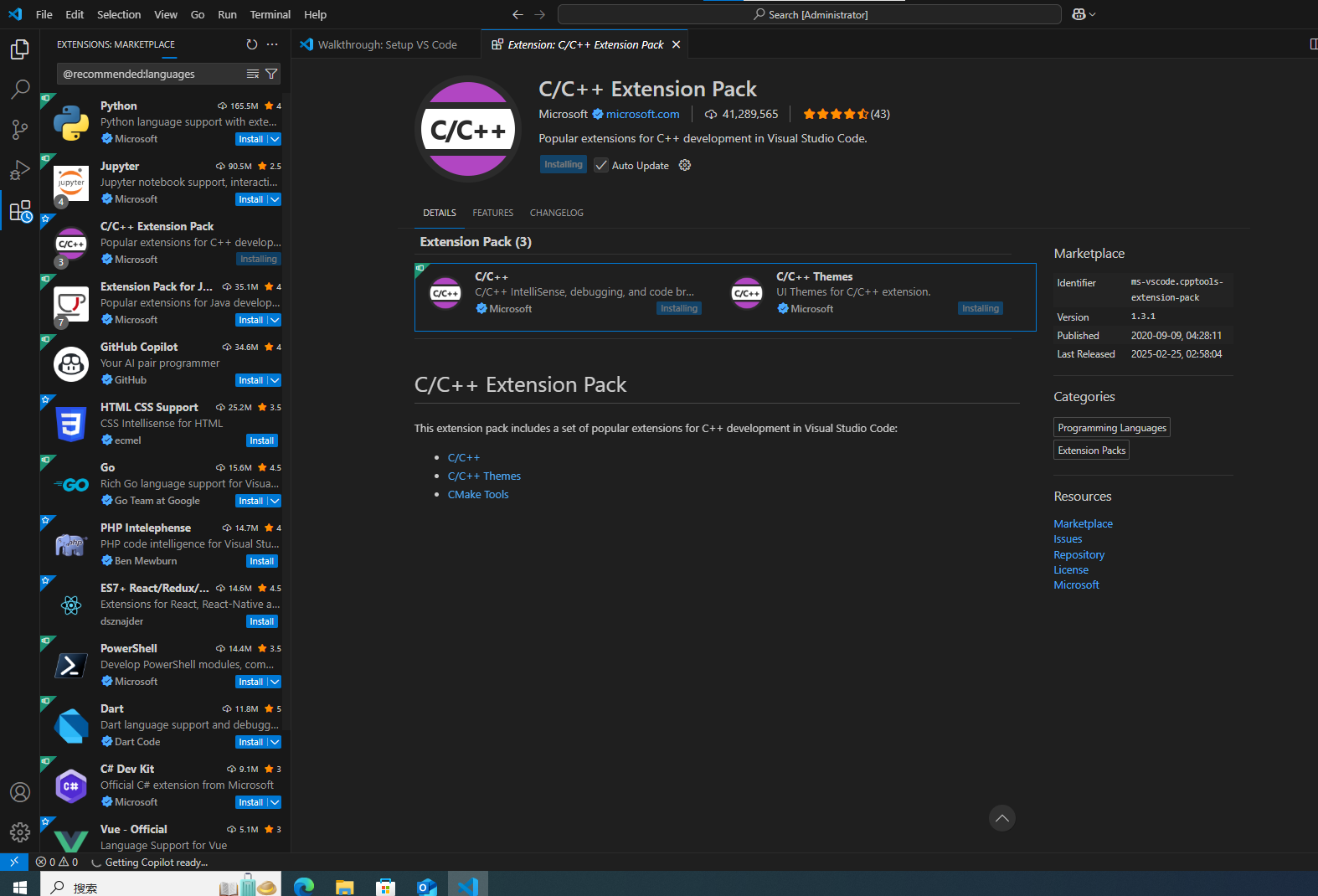Show errors and warnings in status bar
The height and width of the screenshot is (896, 1318).
[57, 862]
